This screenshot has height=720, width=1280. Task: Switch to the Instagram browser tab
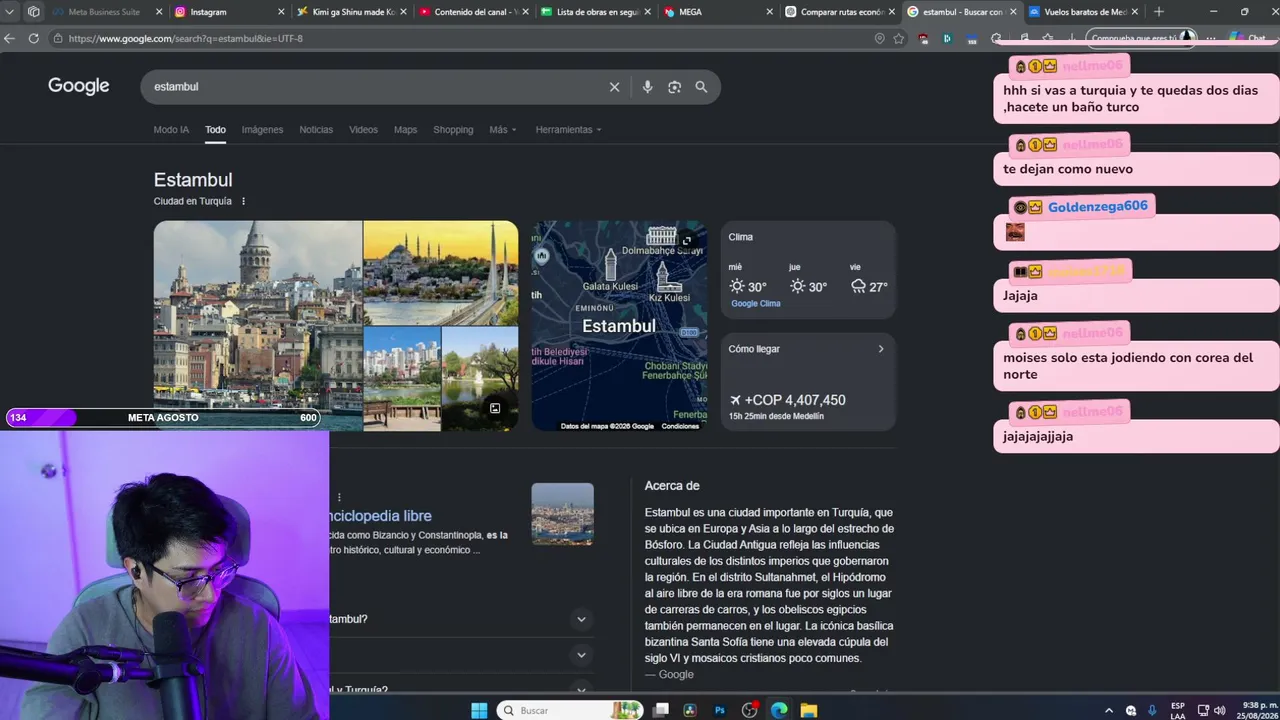[229, 12]
